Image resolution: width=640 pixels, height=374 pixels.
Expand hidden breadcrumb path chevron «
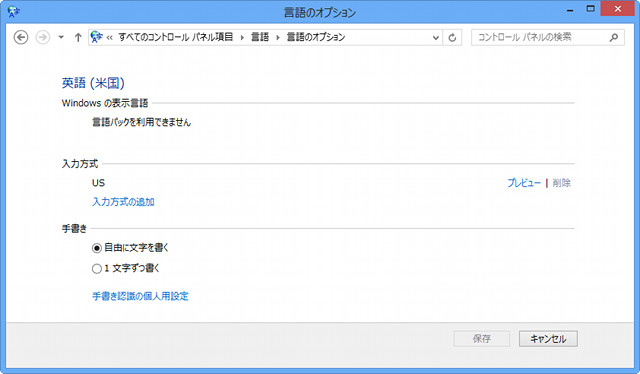point(109,38)
